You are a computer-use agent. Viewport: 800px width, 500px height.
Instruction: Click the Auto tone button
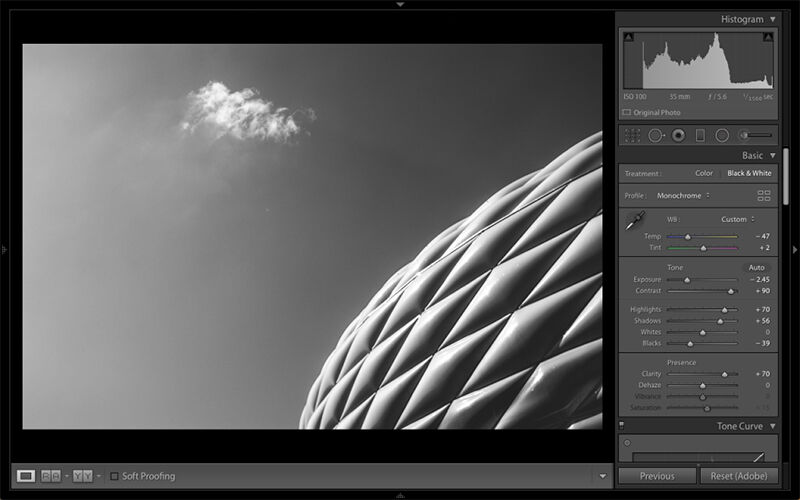[756, 267]
